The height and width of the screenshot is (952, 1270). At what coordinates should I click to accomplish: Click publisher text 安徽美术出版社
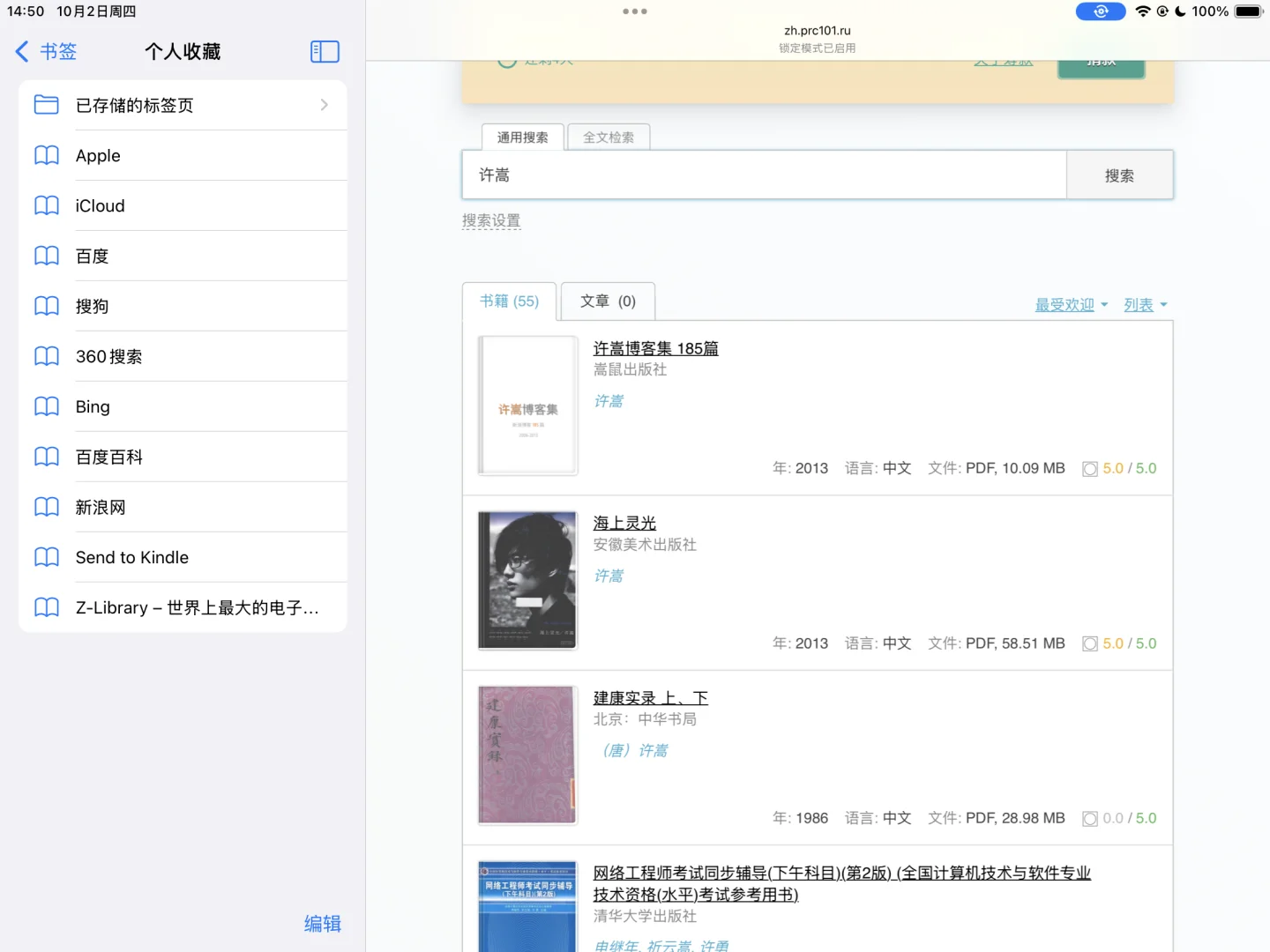tap(645, 545)
